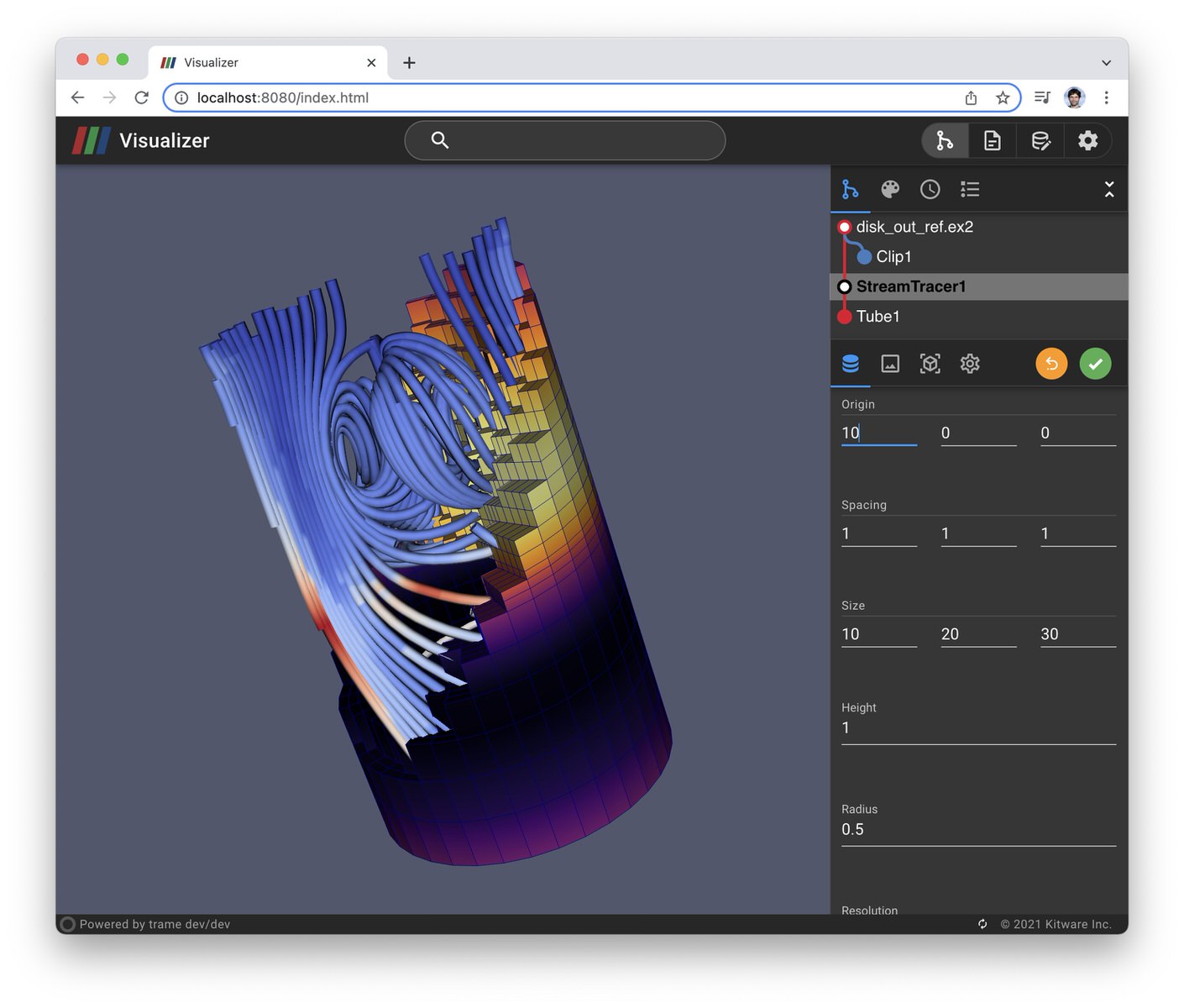The width and height of the screenshot is (1184, 1008).
Task: Reload the browser page
Action: coord(142,97)
